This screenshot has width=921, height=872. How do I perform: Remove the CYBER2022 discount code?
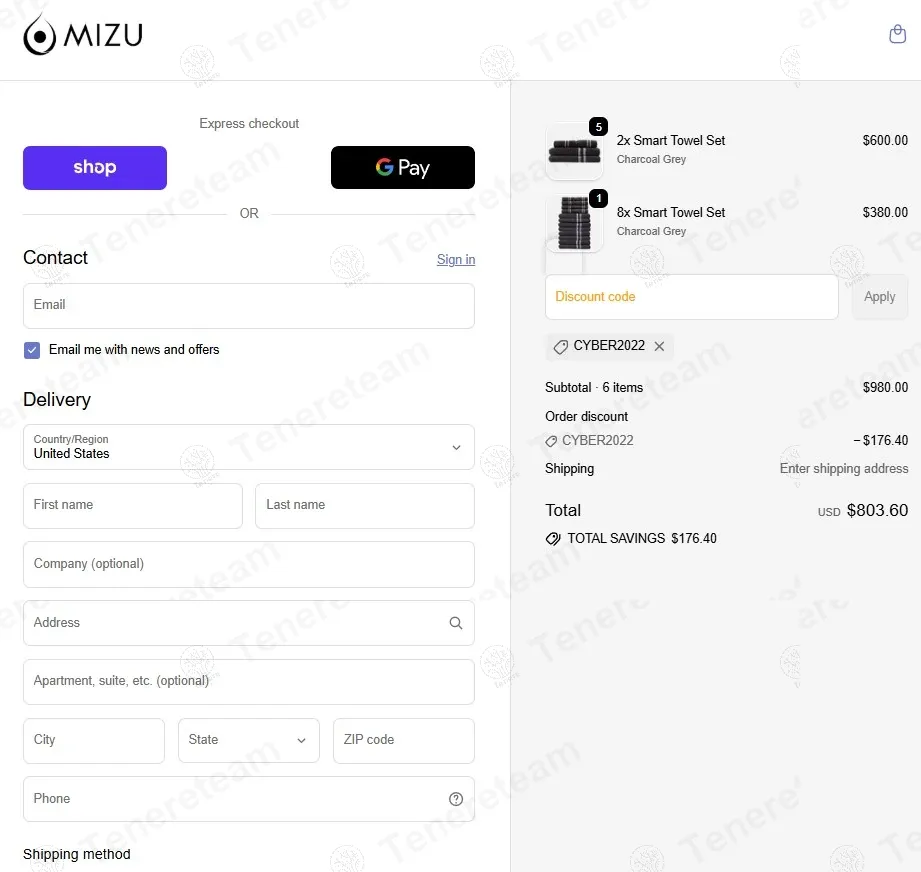tap(660, 346)
